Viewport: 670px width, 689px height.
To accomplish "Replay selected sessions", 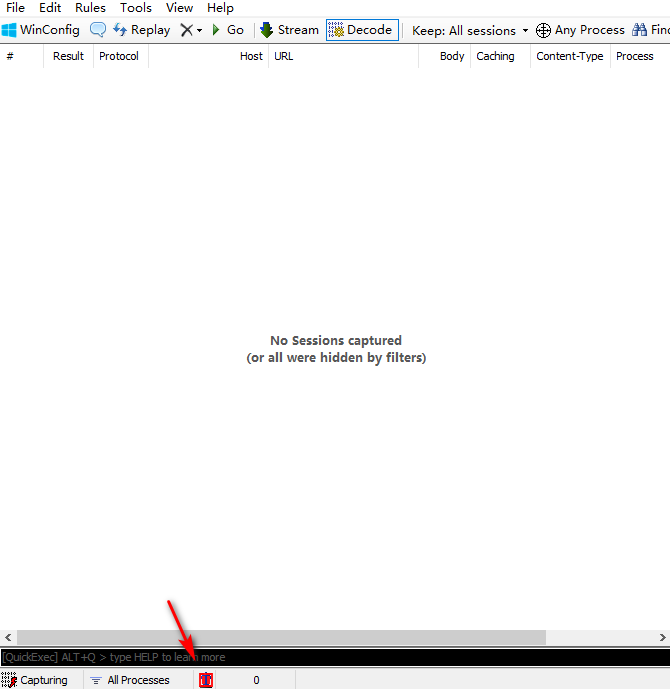I will point(141,30).
